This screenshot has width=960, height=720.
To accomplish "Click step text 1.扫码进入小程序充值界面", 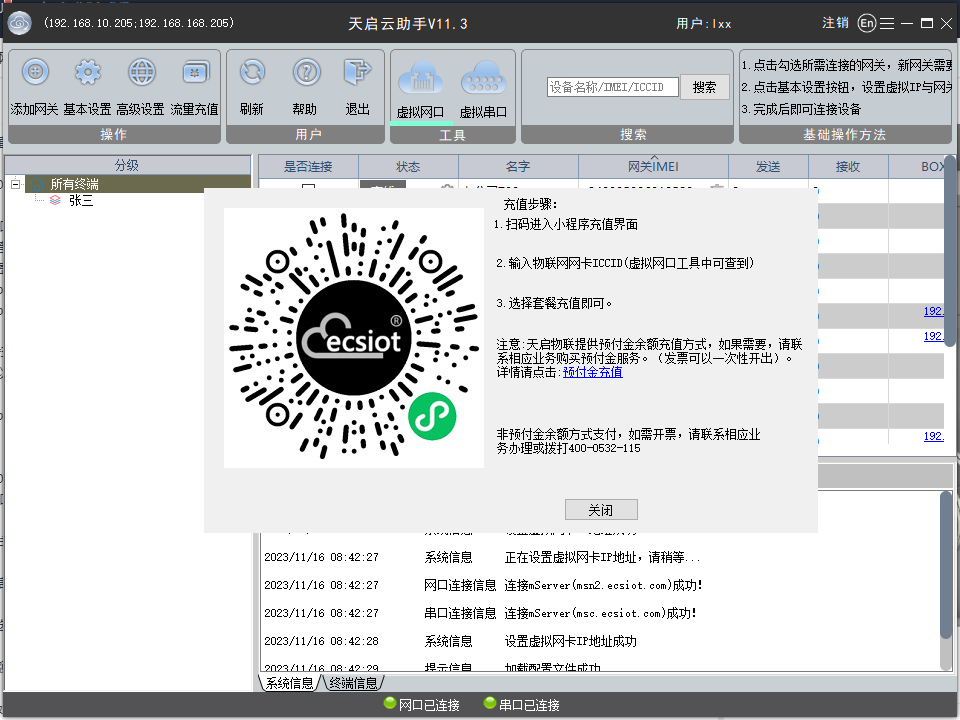I will click(x=566, y=224).
